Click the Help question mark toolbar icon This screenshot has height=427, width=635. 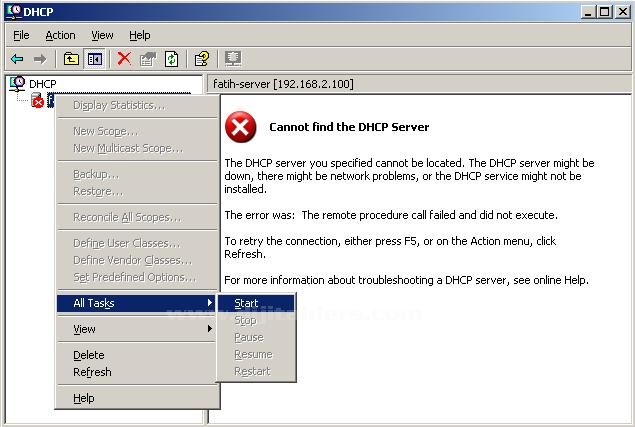pyautogui.click(x=202, y=59)
